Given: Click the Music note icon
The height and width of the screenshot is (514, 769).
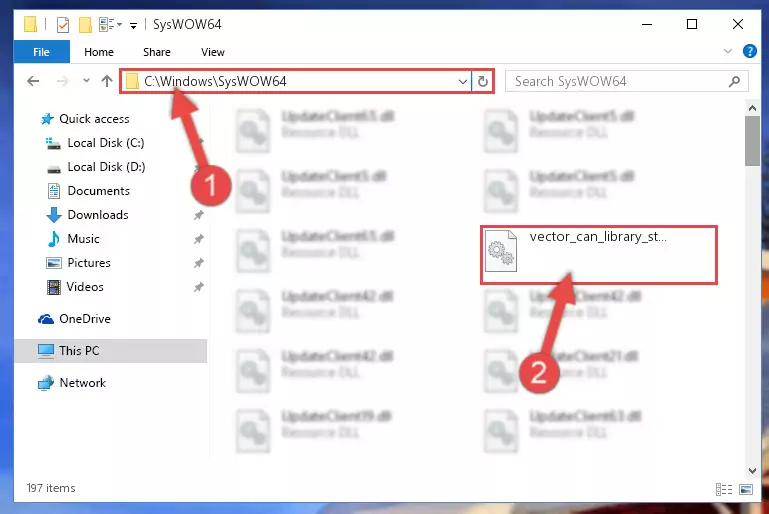Looking at the screenshot, I should pyautogui.click(x=53, y=239).
